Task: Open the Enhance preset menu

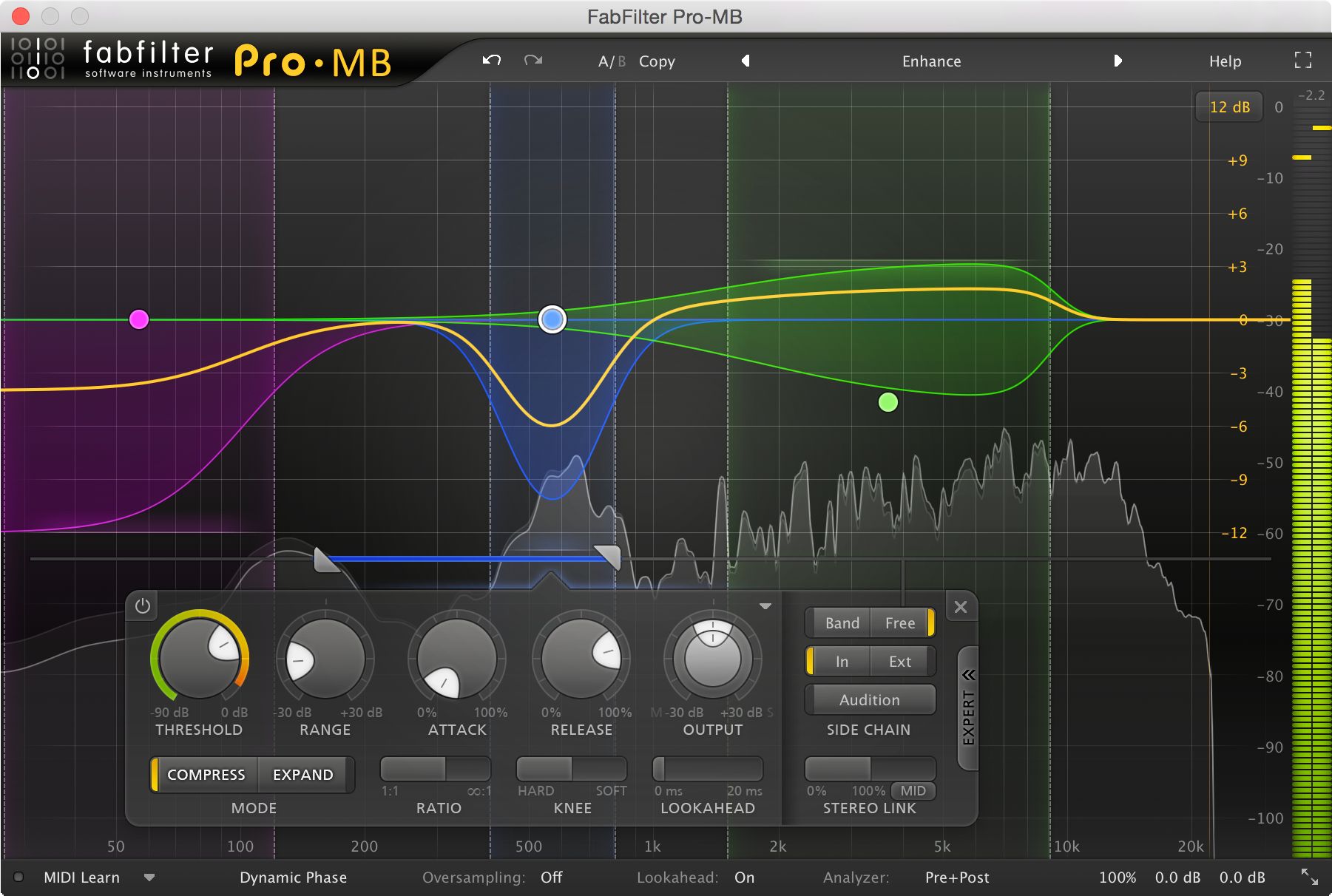Action: (931, 61)
